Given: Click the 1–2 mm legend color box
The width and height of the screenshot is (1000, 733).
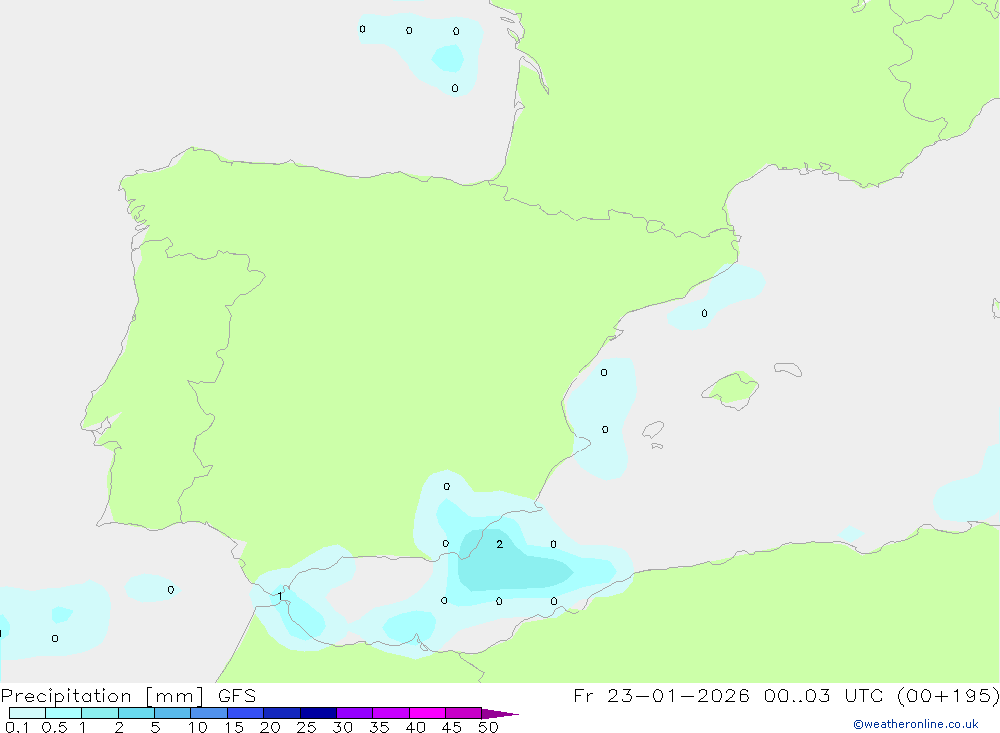Looking at the screenshot, I should point(100,713).
